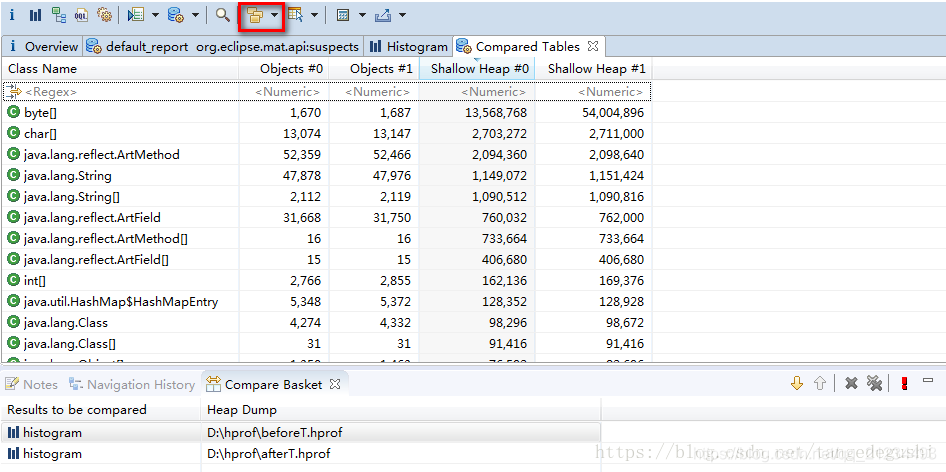Select the java.lang.Class[] row
The width and height of the screenshot is (946, 472).
click(x=327, y=344)
